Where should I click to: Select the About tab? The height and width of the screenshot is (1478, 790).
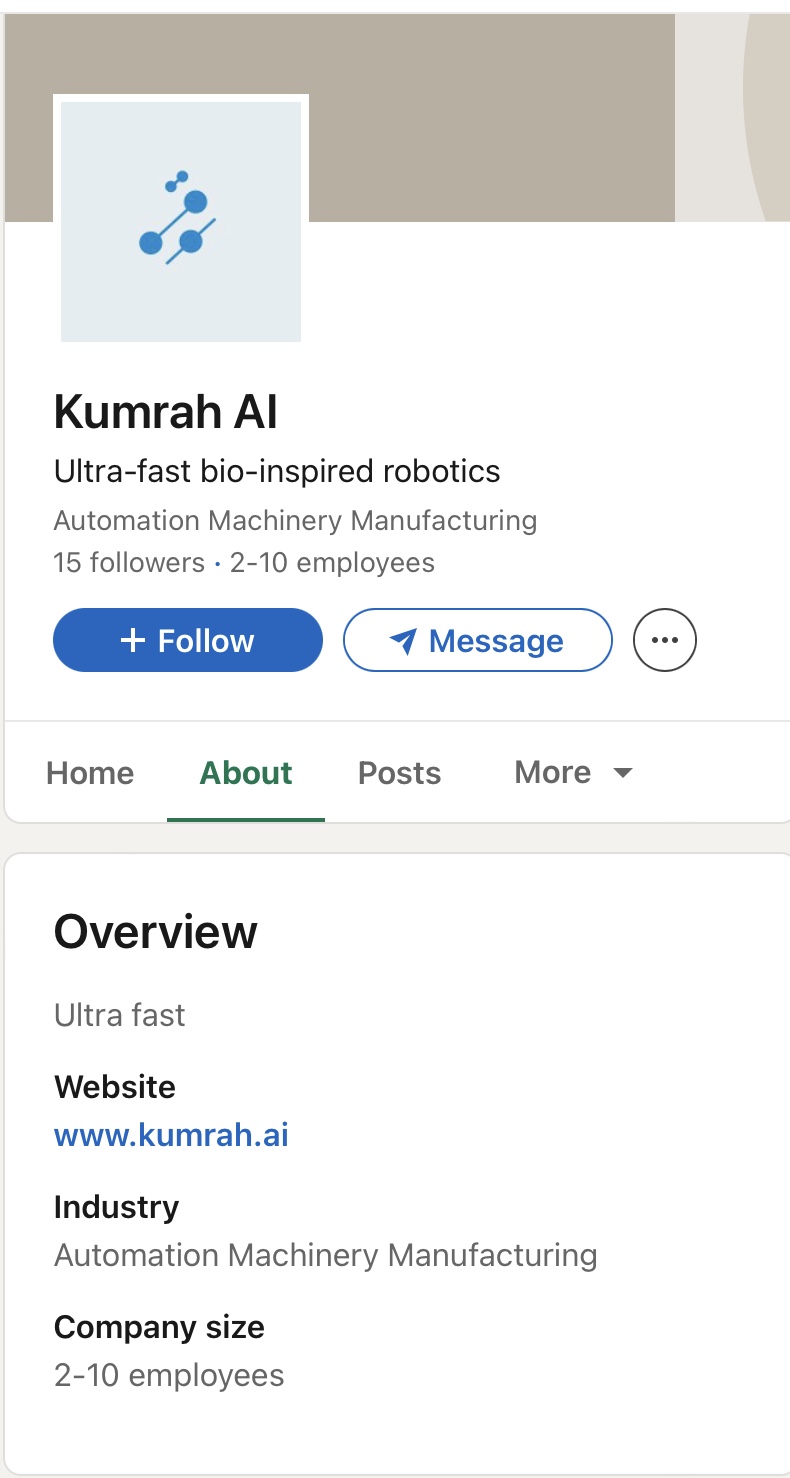[x=246, y=773]
